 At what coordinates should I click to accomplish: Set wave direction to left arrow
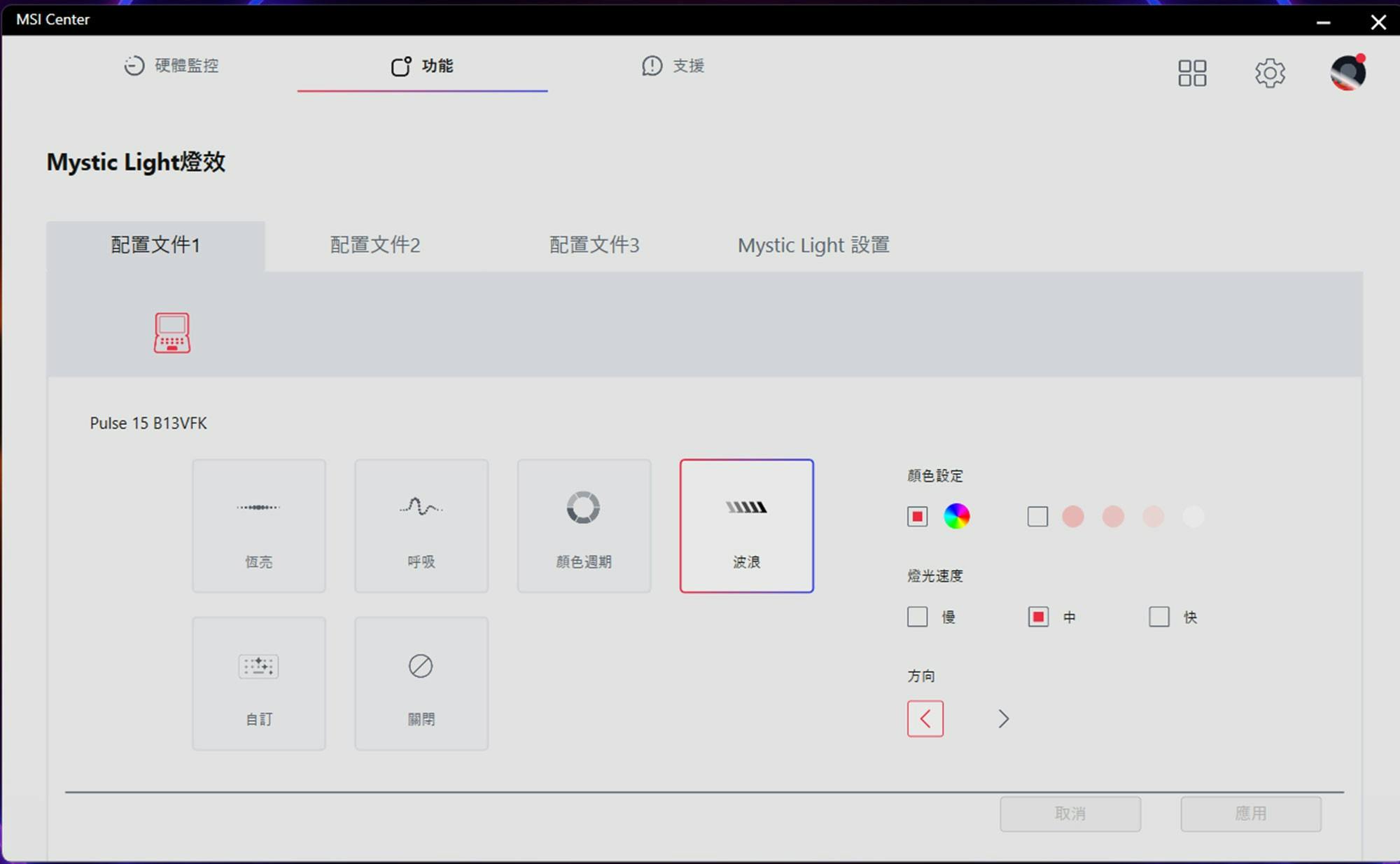925,718
